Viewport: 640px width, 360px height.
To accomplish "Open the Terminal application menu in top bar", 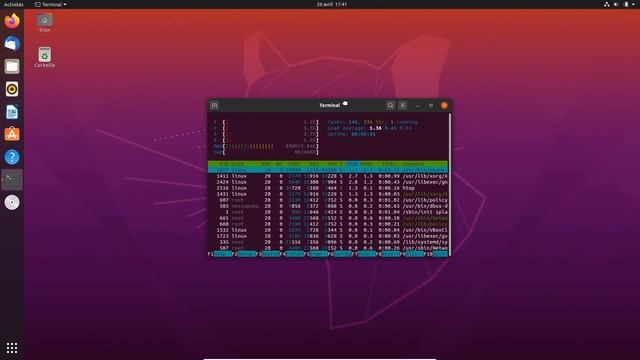I will pyautogui.click(x=51, y=4).
